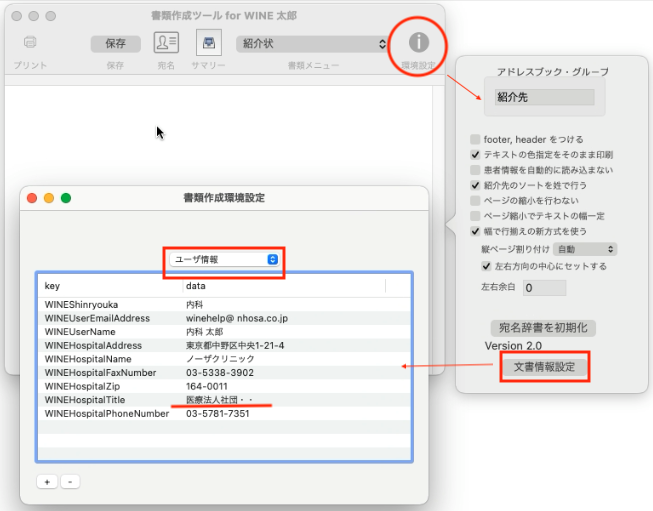Viewport: 653px width, 511px height.
Task: Click the プリント printer icon
Action: (30, 43)
